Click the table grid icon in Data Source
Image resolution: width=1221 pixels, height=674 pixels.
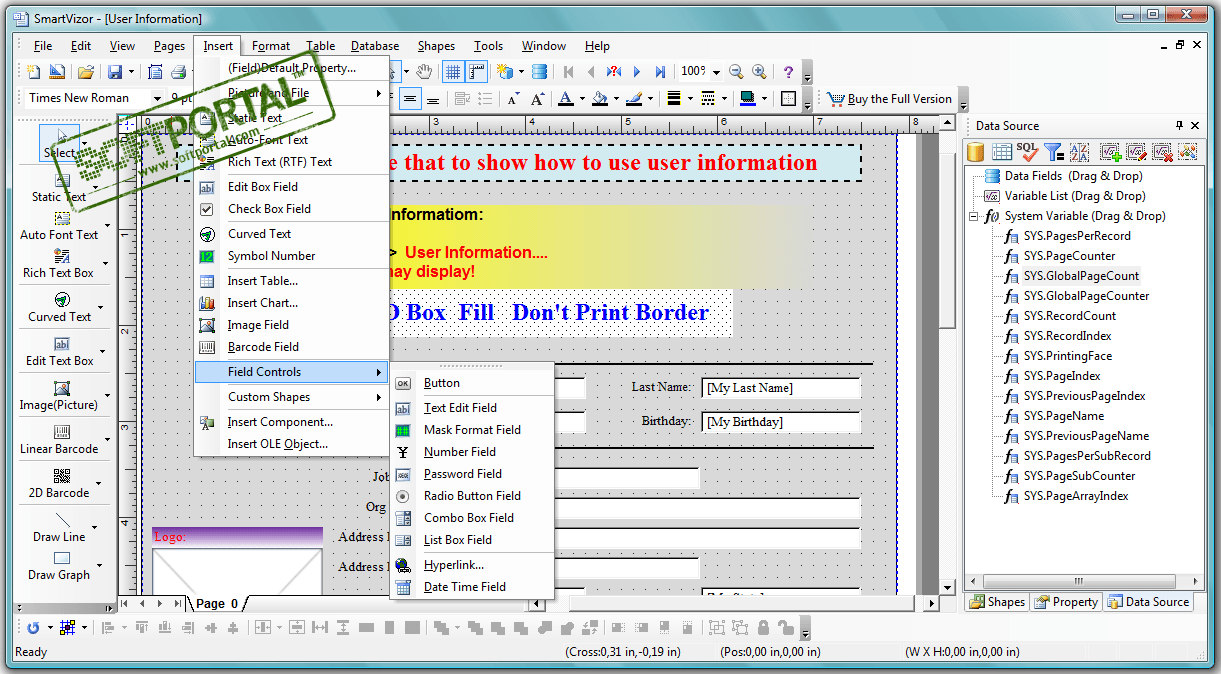[x=1002, y=152]
